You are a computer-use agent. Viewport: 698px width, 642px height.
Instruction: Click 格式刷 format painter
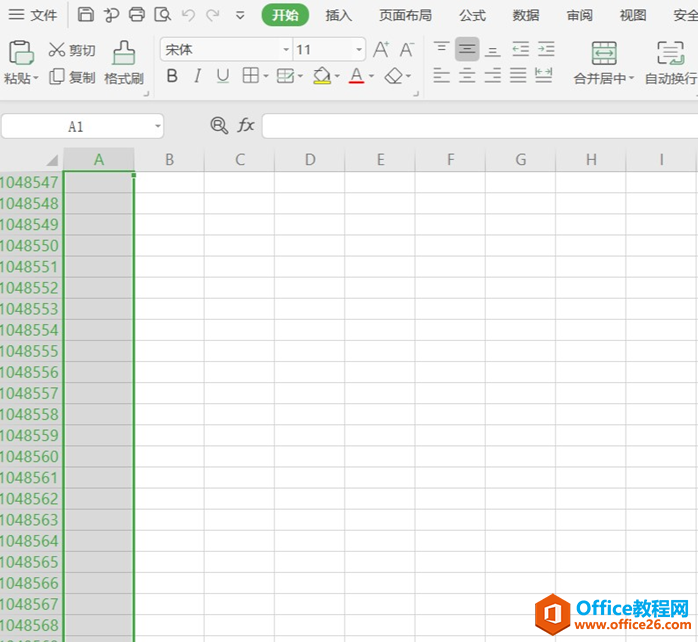(x=124, y=63)
